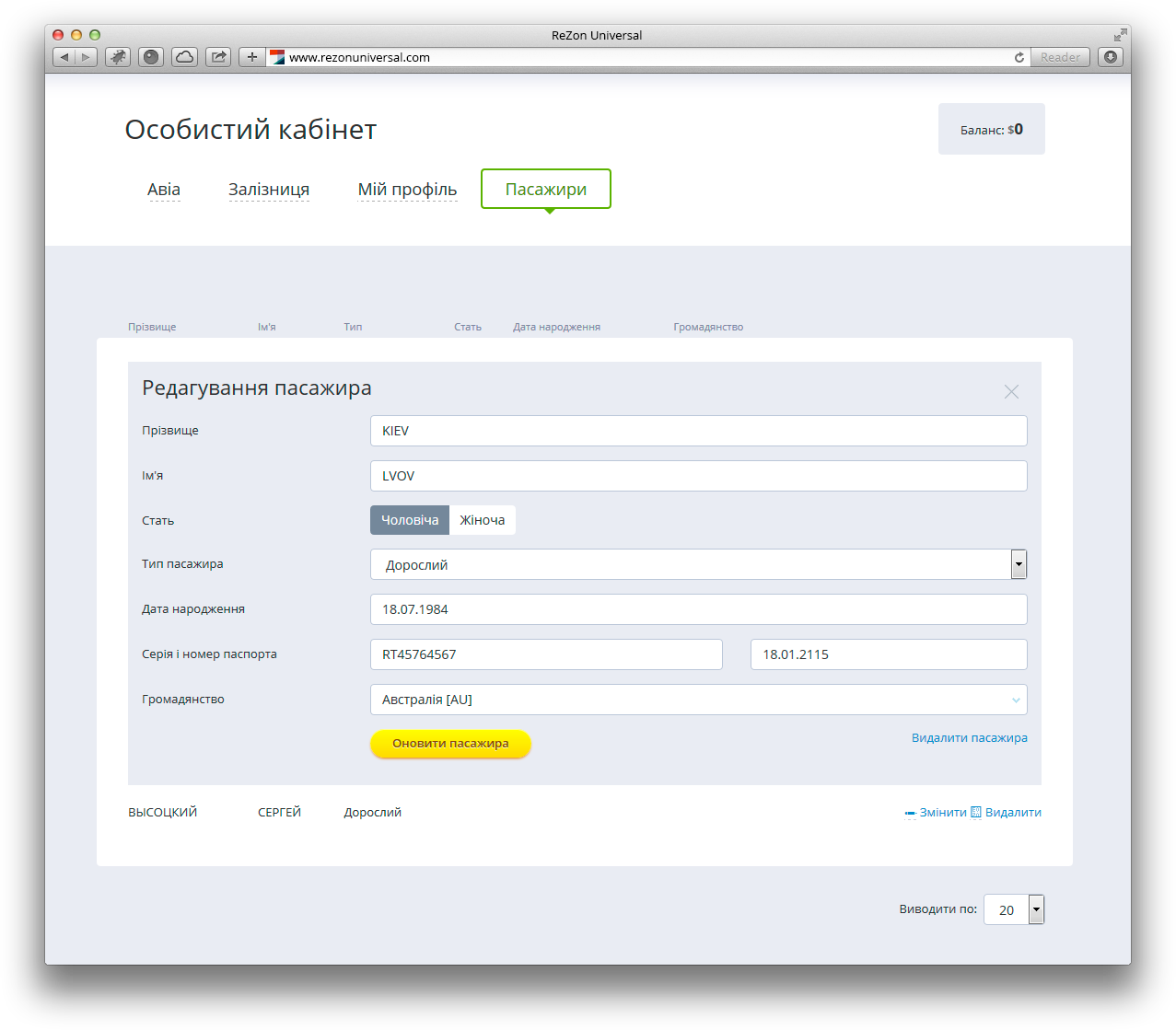Viewport: 1176px width, 1030px height.
Task: Click the delete icon beside Видалити
Action: 976,812
